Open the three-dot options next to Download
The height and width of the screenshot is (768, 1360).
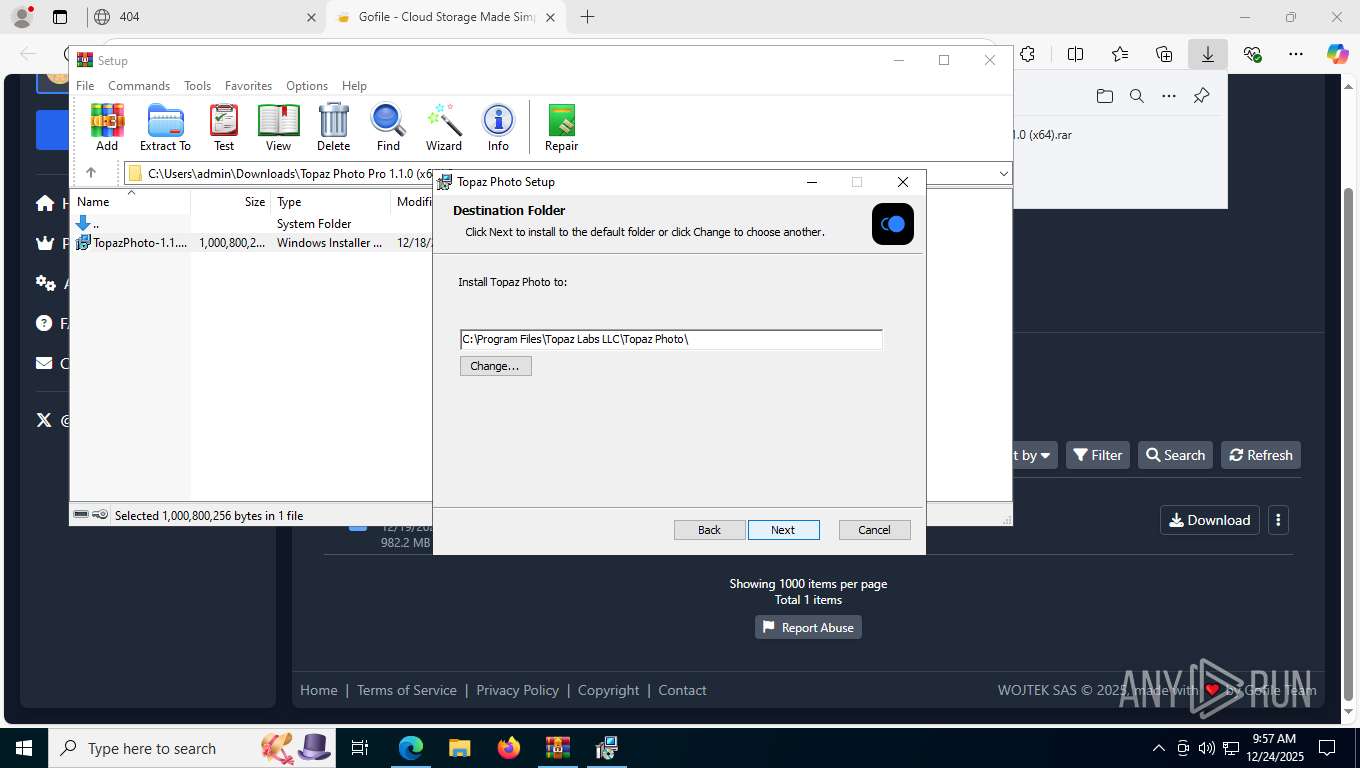coord(1278,520)
